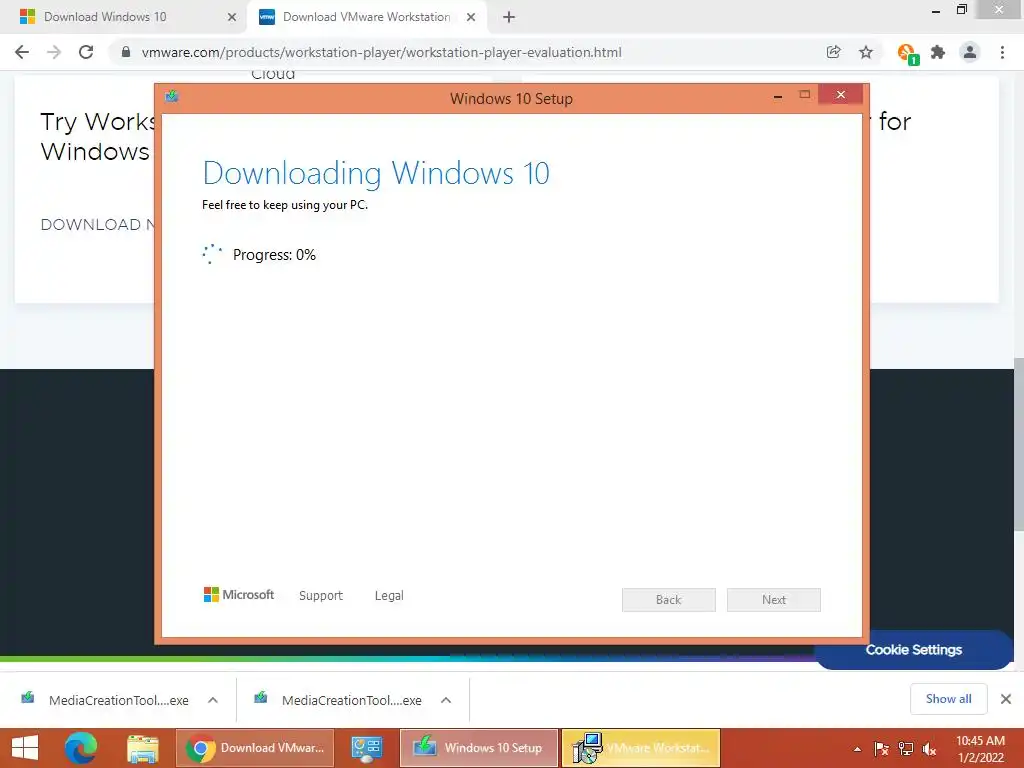This screenshot has width=1024, height=768.
Task: Click the Microsoft logo in the setup dialog
Action: (239, 594)
